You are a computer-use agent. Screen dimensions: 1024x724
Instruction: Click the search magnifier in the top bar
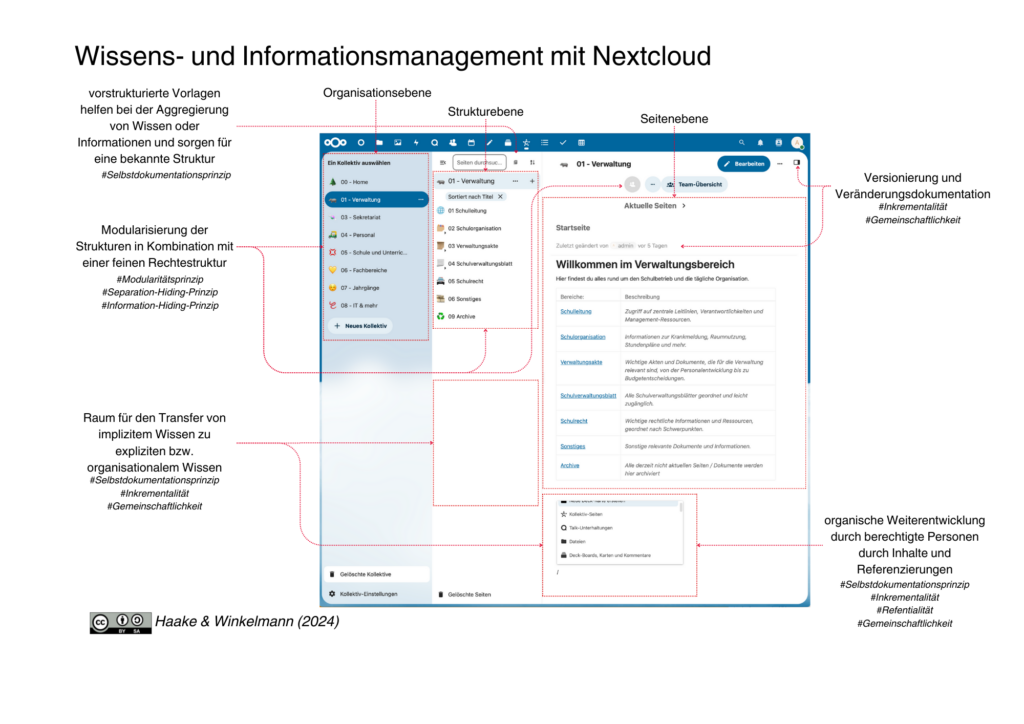click(741, 142)
